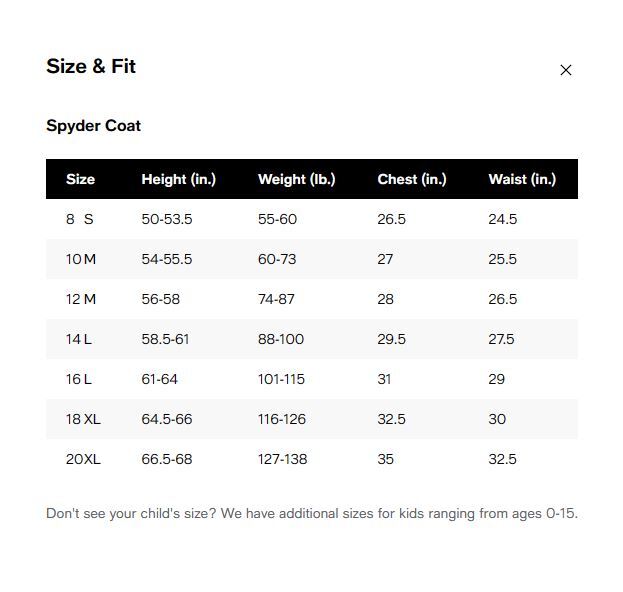Click the Spyder Coat subtitle
Image resolution: width=623 pixels, height=592 pixels.
point(93,126)
